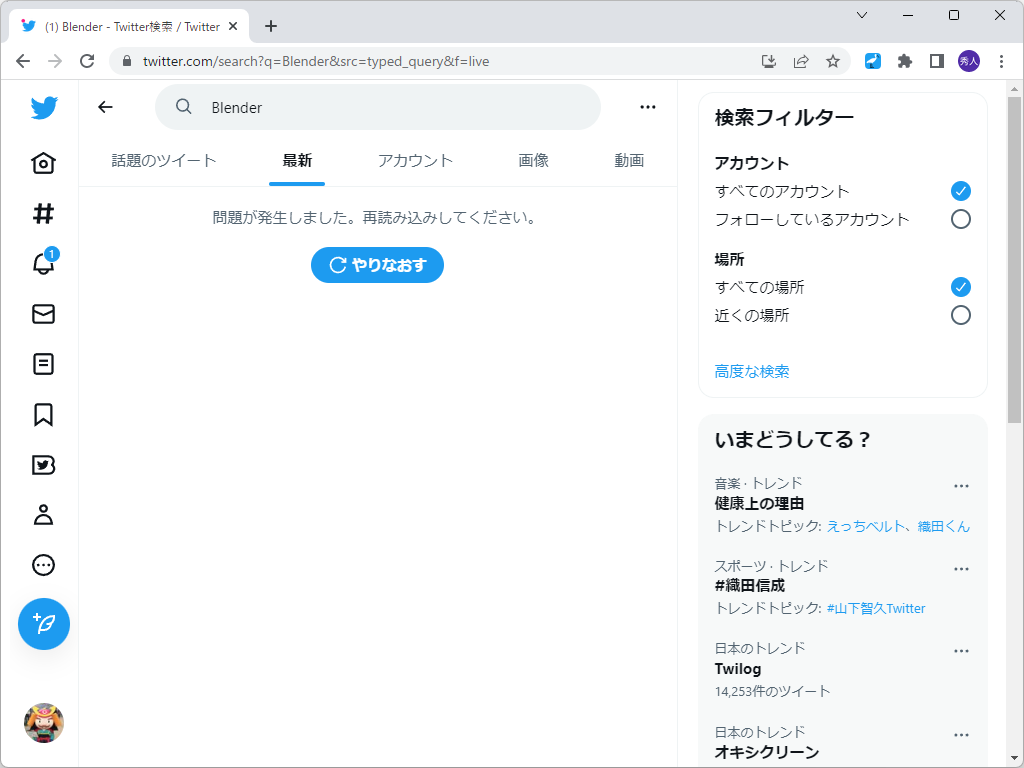1024x768 pixels.
Task: Open the Profile icon in sidebar
Action: tap(43, 514)
